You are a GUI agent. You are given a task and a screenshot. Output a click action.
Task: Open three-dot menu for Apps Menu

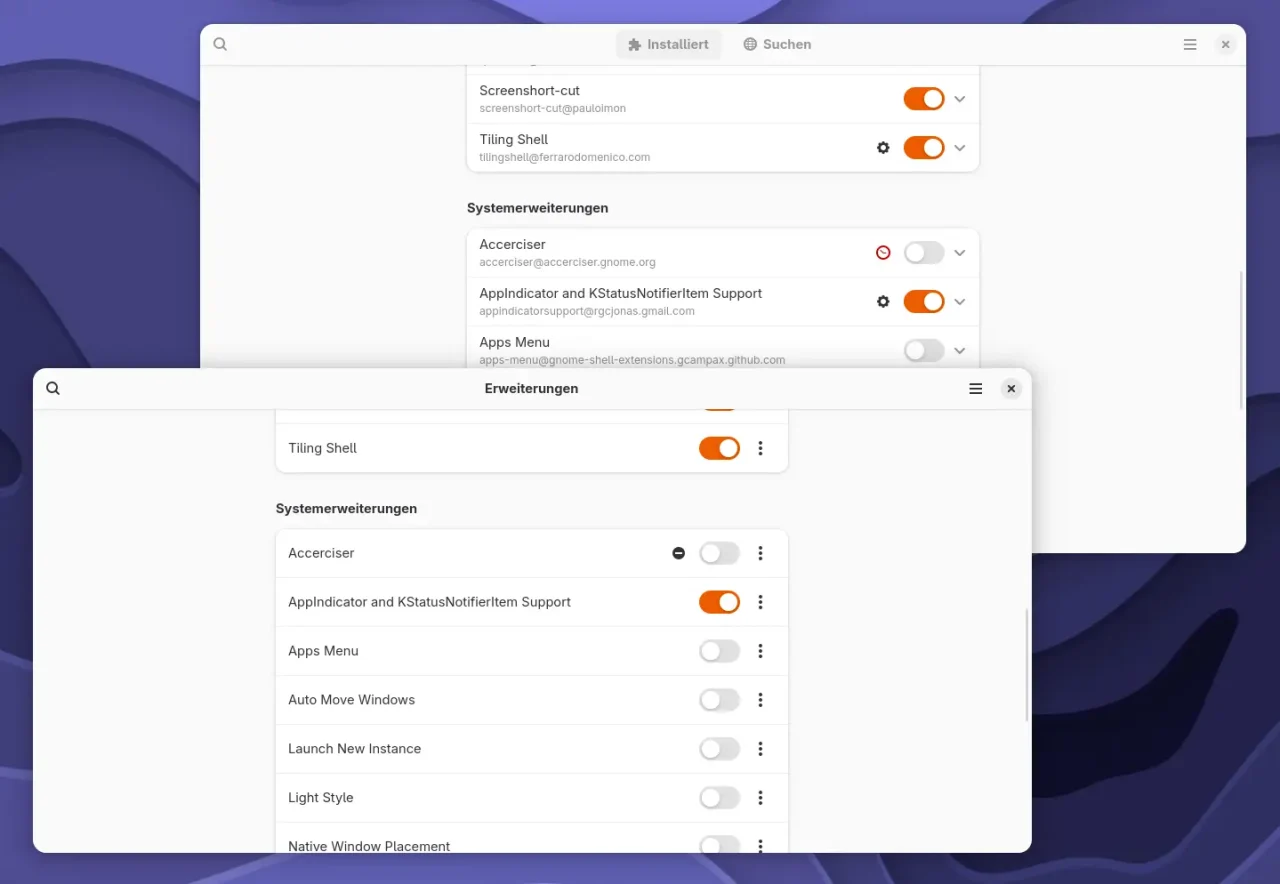point(761,651)
